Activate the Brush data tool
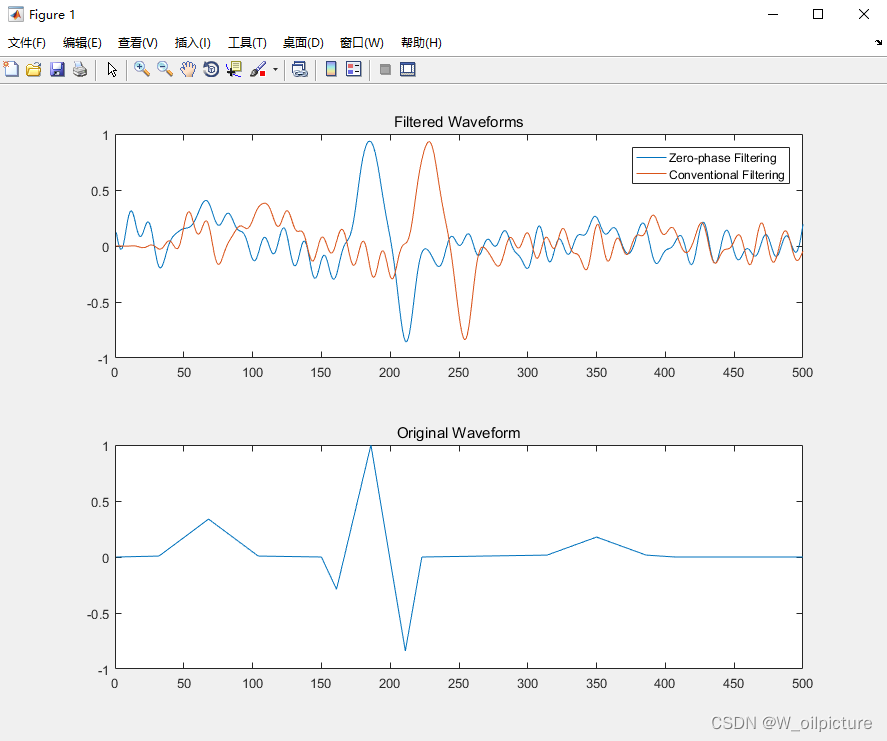 pos(258,70)
